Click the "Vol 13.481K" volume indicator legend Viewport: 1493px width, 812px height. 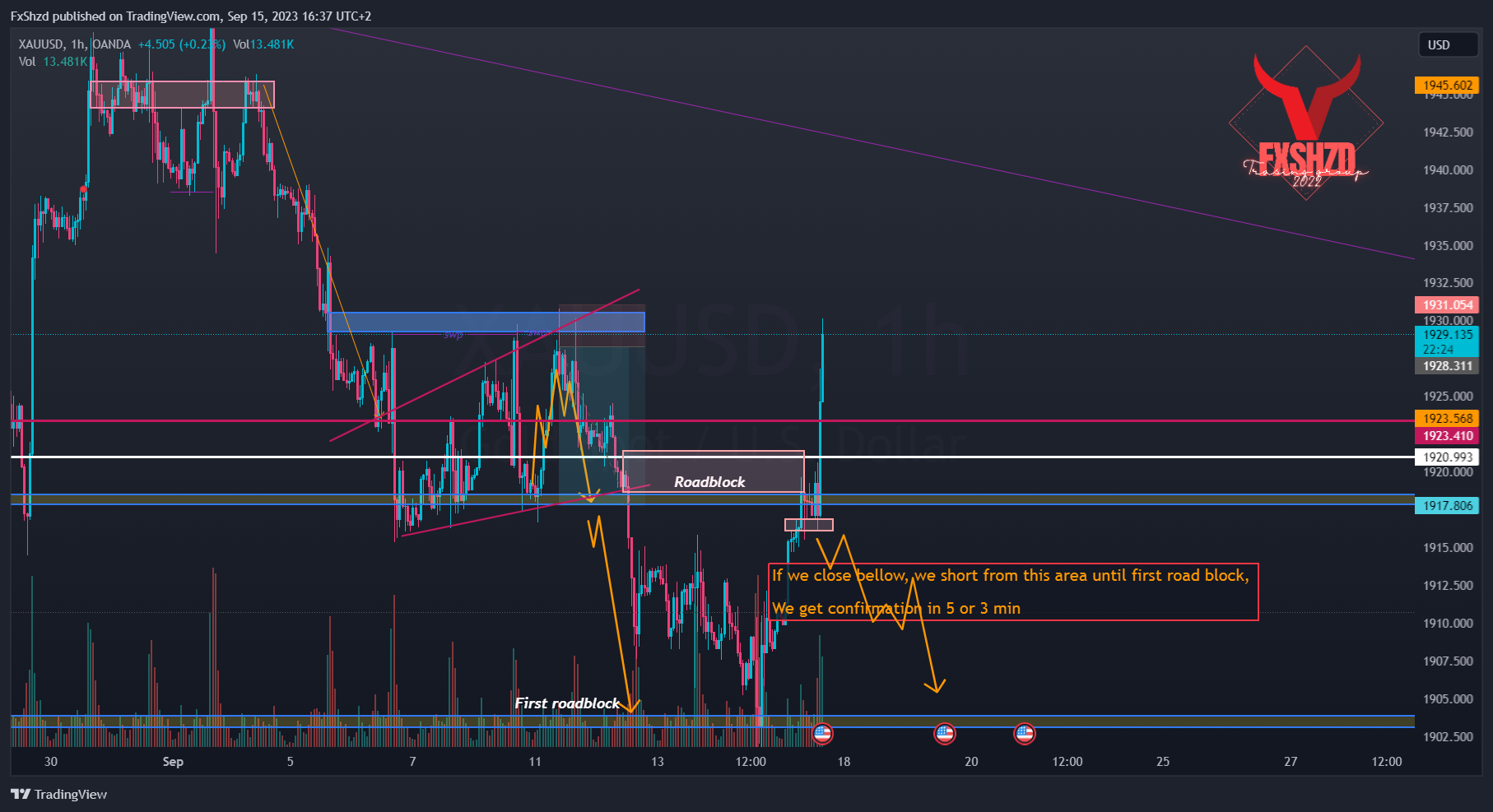53,62
